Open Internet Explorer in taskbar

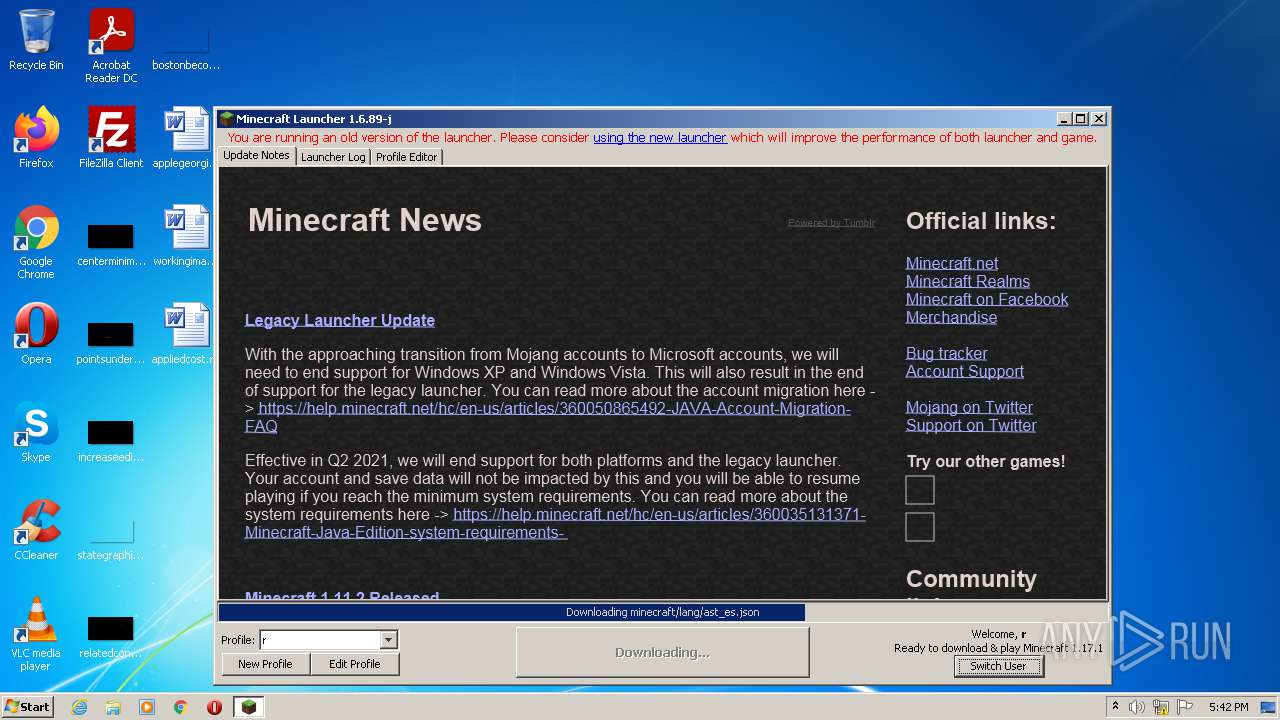(79, 707)
